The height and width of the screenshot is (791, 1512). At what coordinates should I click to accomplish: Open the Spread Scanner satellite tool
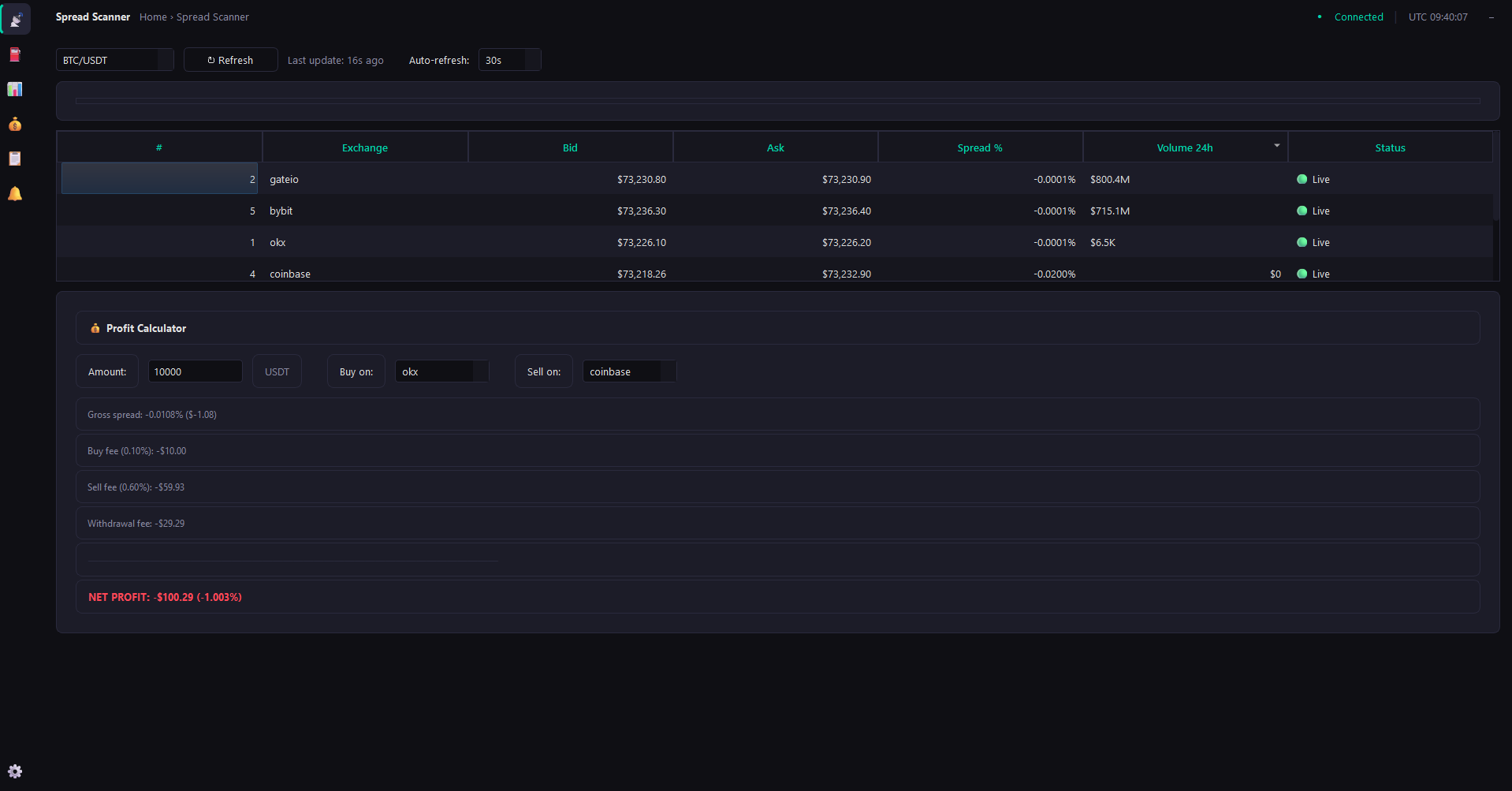click(16, 19)
